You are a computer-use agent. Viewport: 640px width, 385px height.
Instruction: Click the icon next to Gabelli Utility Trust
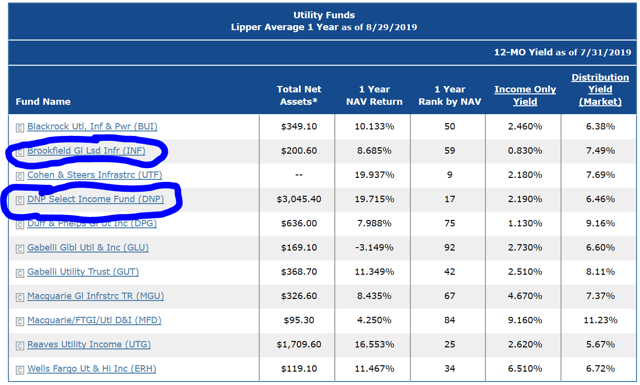coord(20,273)
